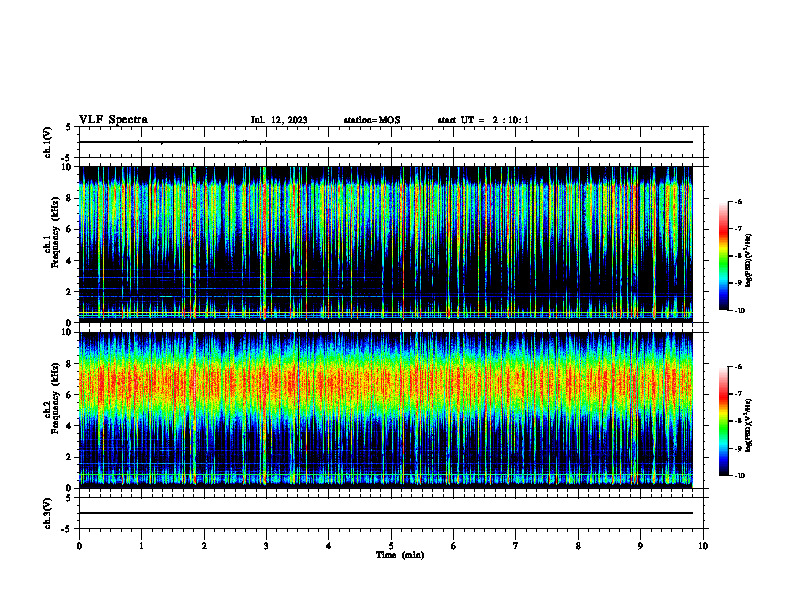Click the 'VLF Spectra' title text
This screenshot has height=612, width=792.
pyautogui.click(x=113, y=120)
